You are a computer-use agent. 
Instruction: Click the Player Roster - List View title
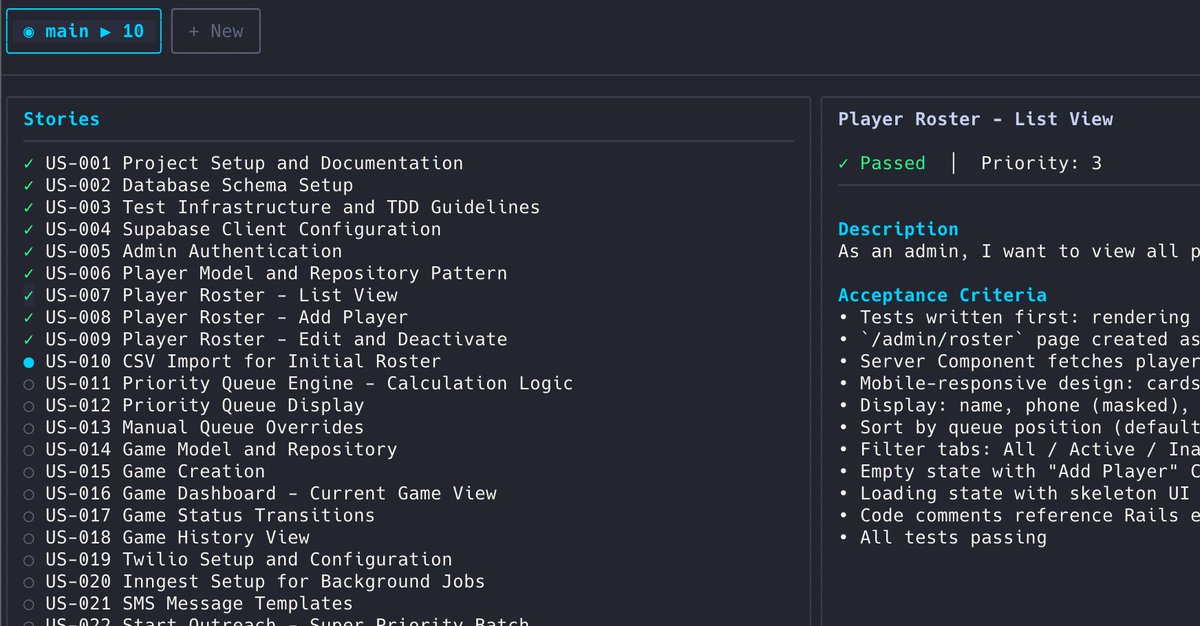[975, 119]
